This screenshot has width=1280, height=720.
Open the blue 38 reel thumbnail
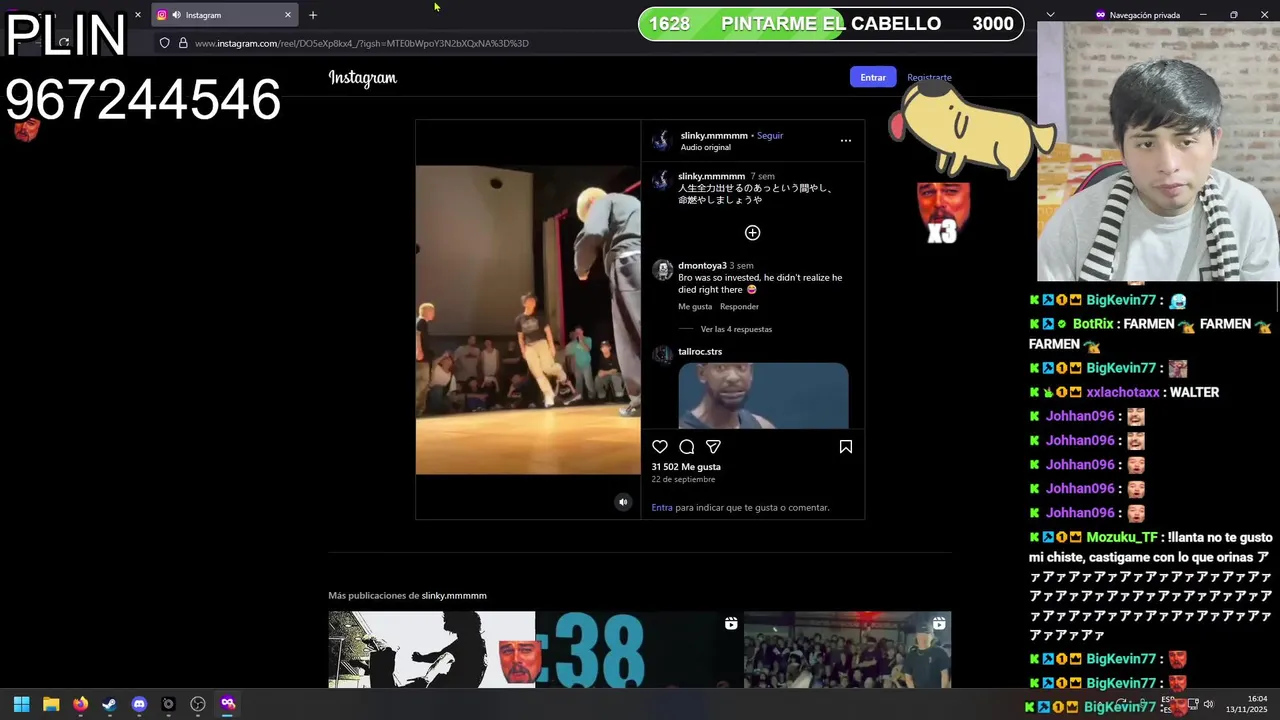[x=639, y=650]
